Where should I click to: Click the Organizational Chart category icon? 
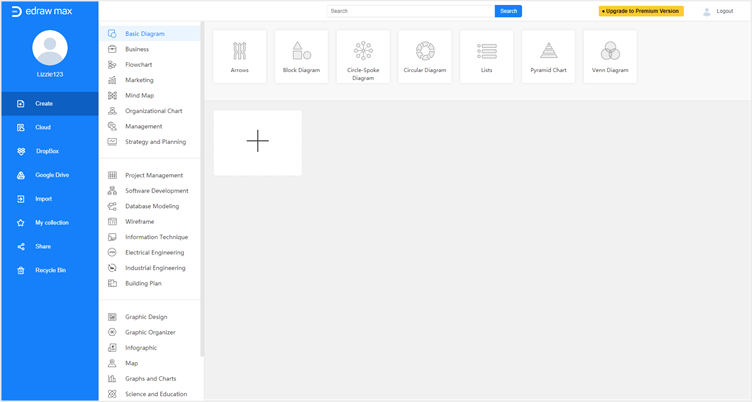112,111
